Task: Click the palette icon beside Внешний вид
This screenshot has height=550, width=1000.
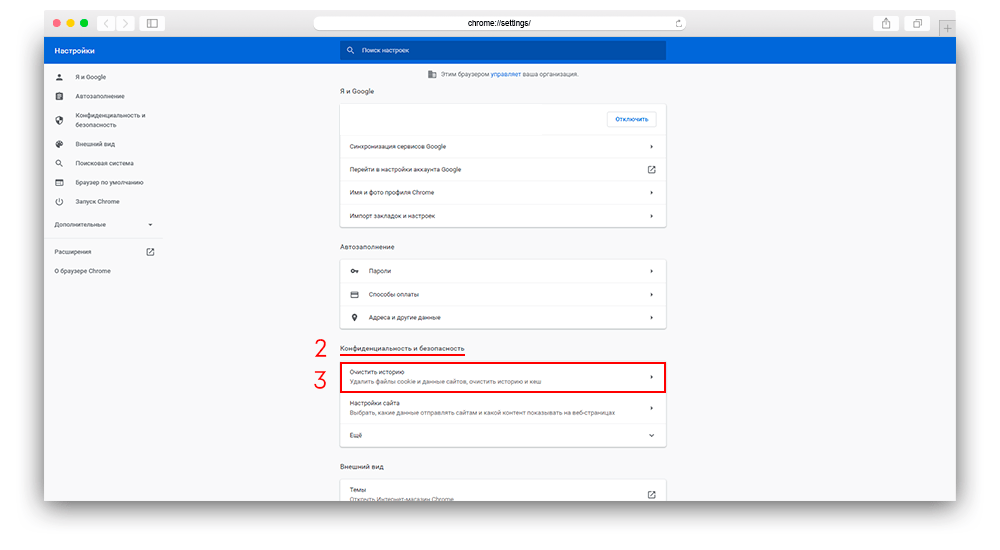Action: 59,144
